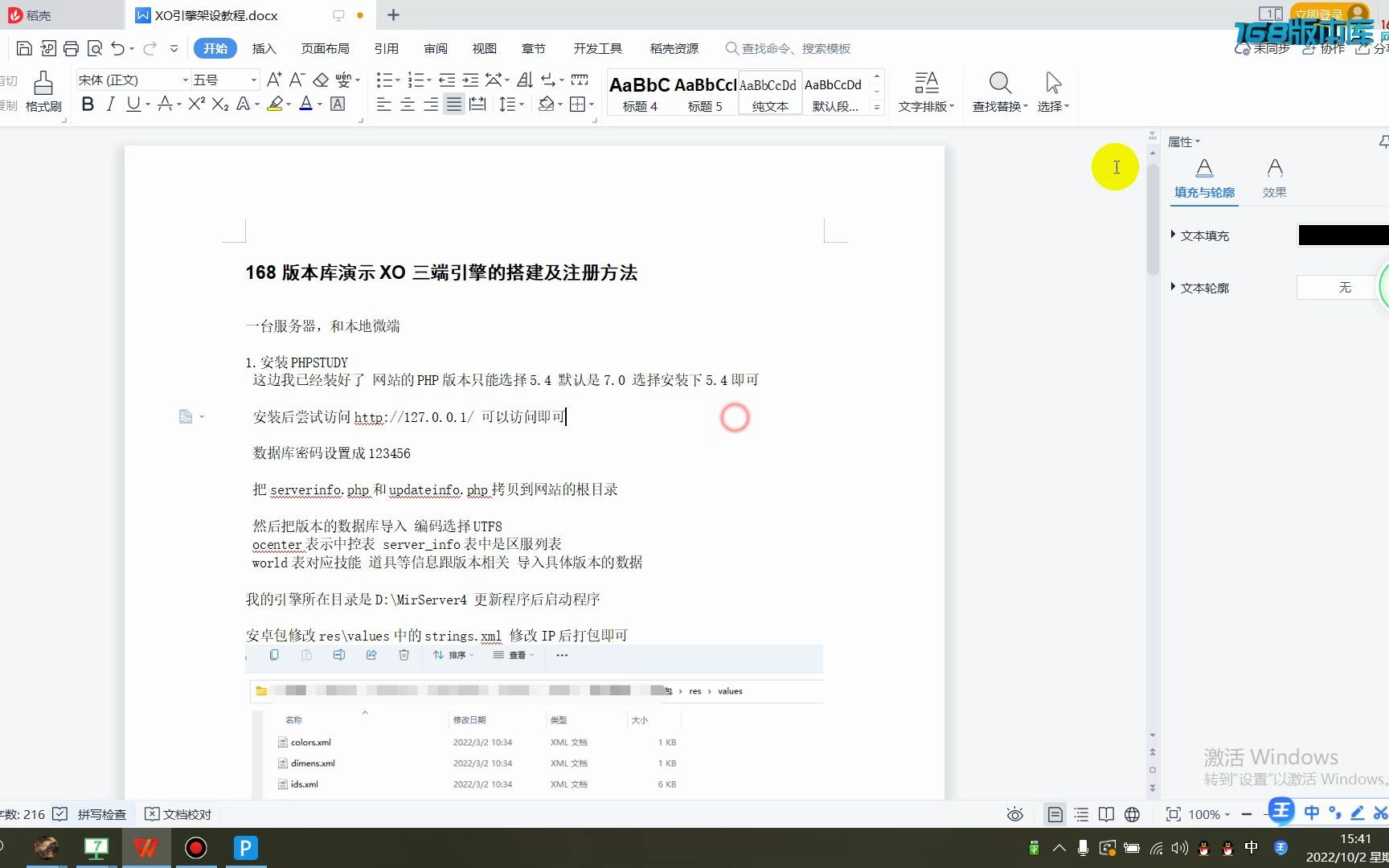Click the Sort icon in paragraph group
Image resolution: width=1389 pixels, height=868 pixels.
click(525, 80)
